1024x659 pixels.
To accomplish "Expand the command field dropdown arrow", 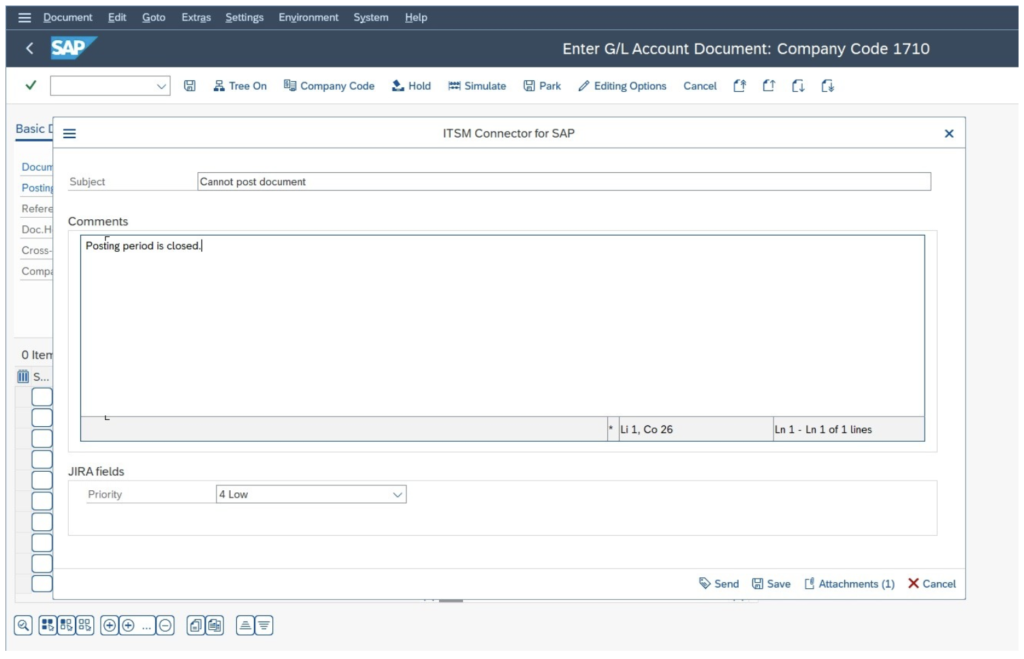I will click(161, 86).
